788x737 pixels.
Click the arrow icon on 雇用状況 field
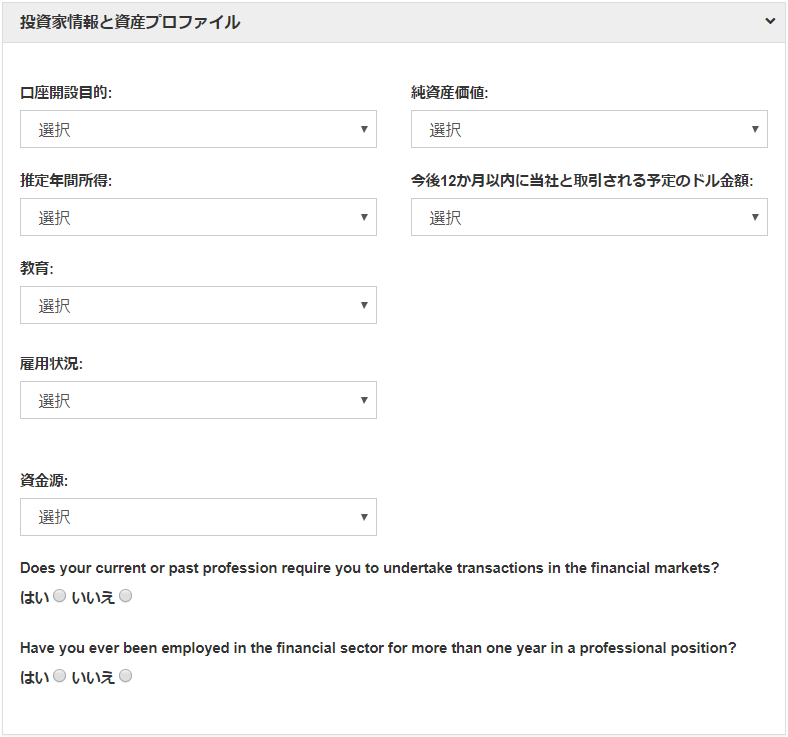[x=365, y=400]
